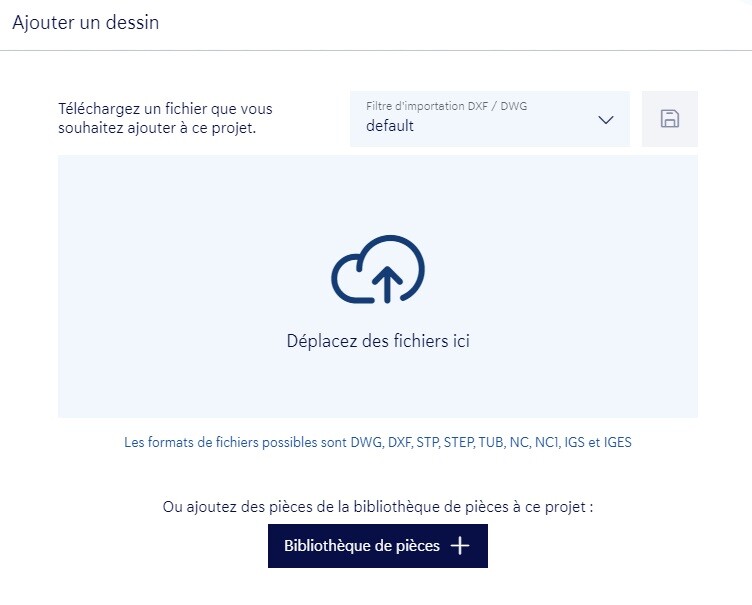Click the top-left corner of the drop zone

66,163
